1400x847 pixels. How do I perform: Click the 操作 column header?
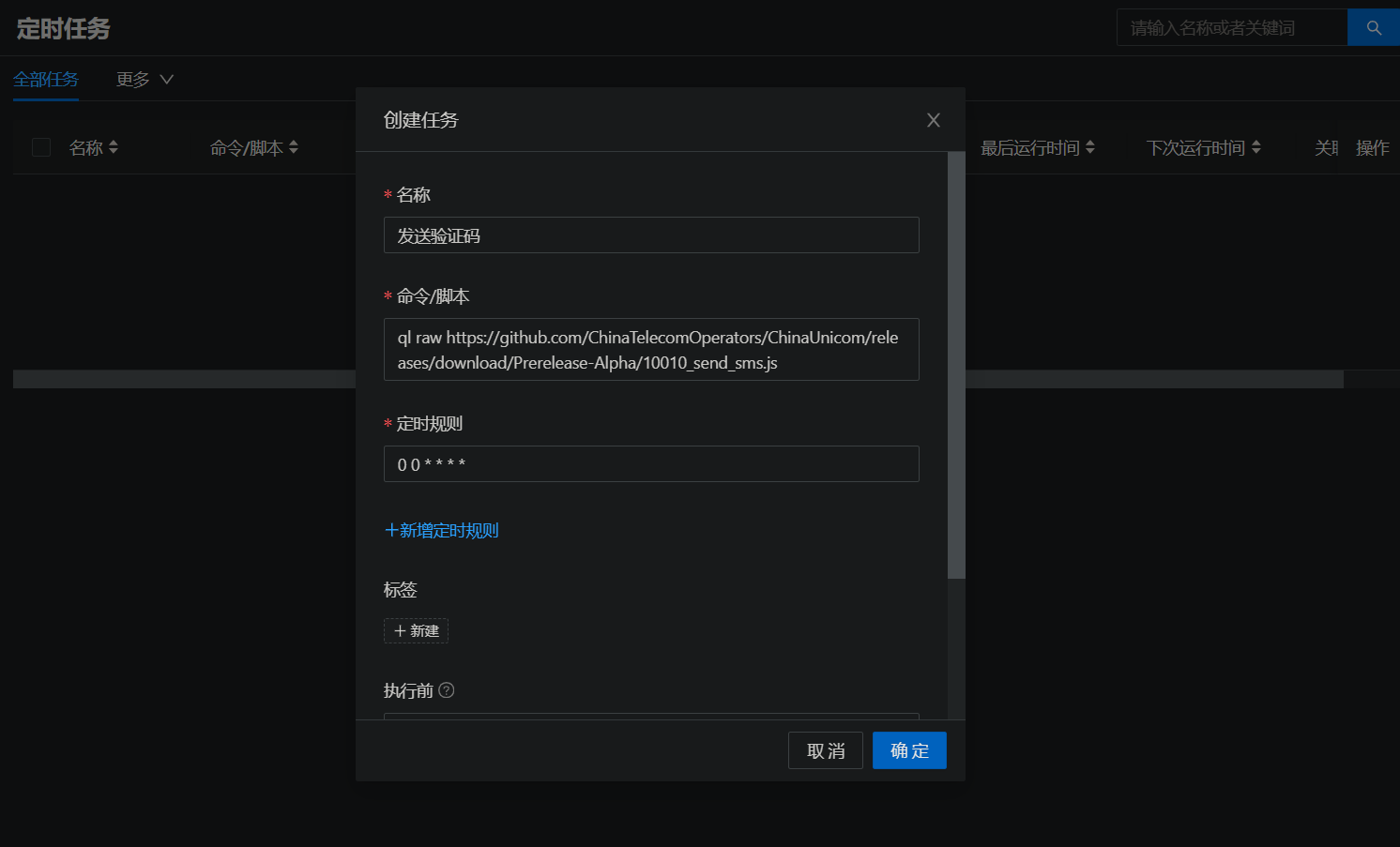point(1373,148)
